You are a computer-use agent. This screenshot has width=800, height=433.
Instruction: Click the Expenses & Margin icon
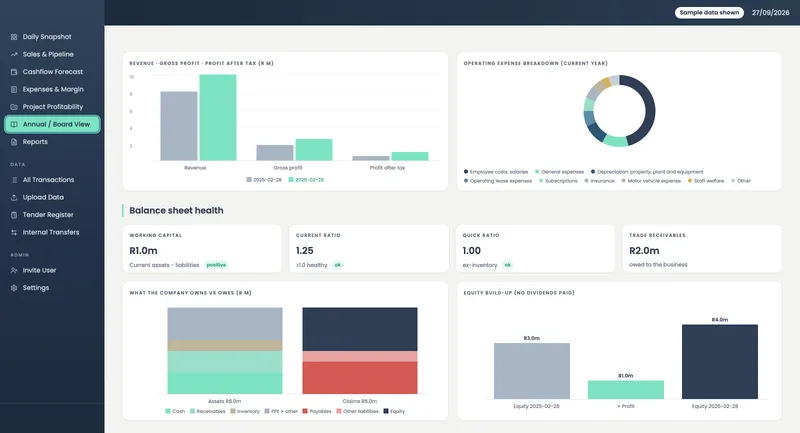(14, 89)
